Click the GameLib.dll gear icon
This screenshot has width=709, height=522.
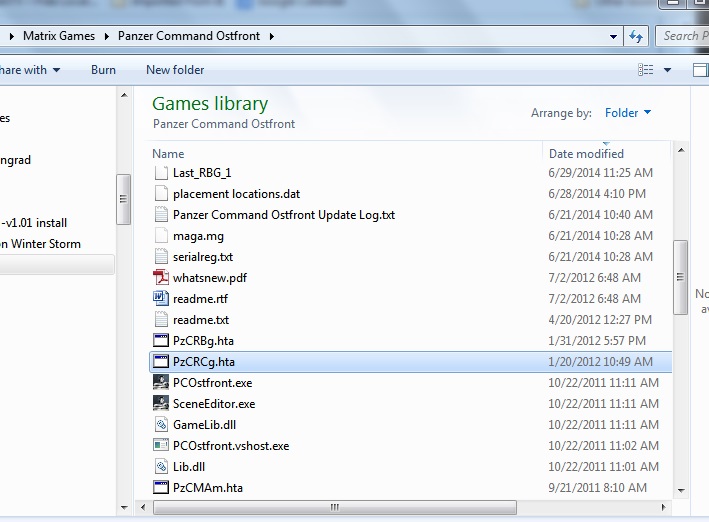(x=161, y=424)
